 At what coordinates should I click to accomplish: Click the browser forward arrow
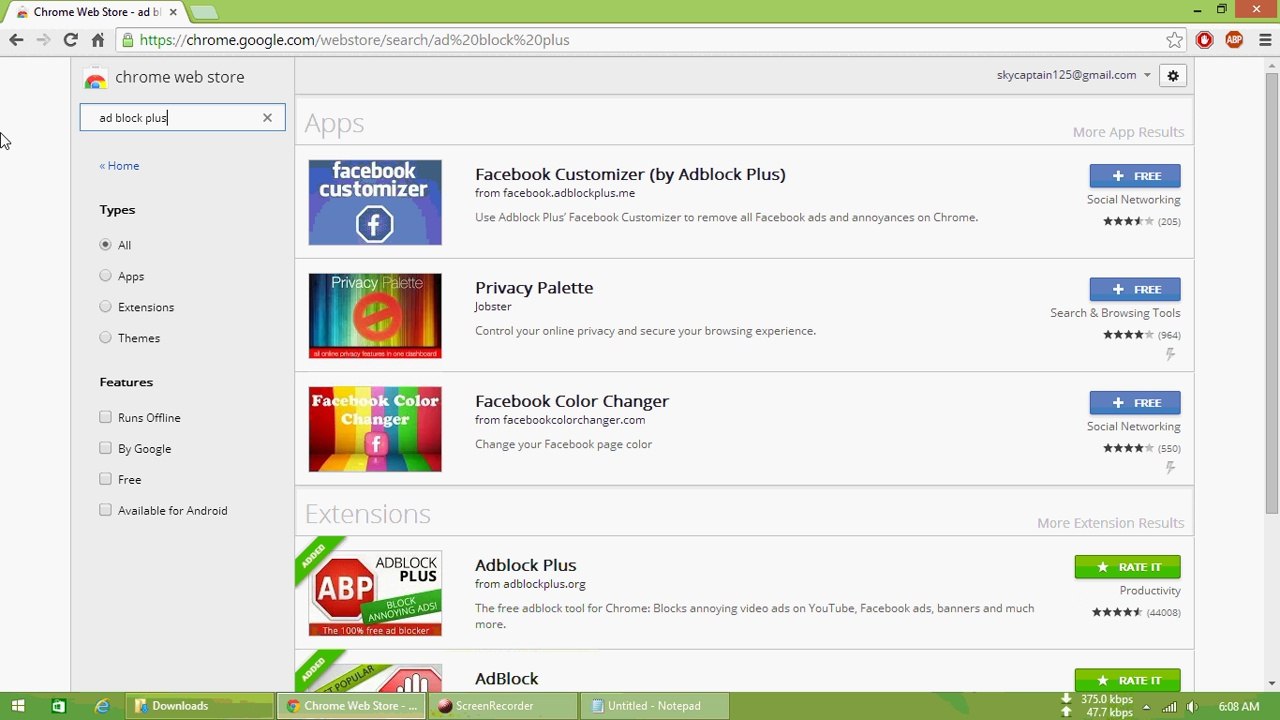(x=43, y=40)
